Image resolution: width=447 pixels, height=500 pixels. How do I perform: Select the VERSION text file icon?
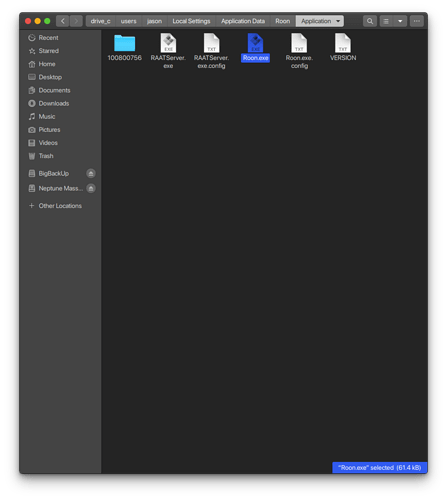click(x=343, y=43)
